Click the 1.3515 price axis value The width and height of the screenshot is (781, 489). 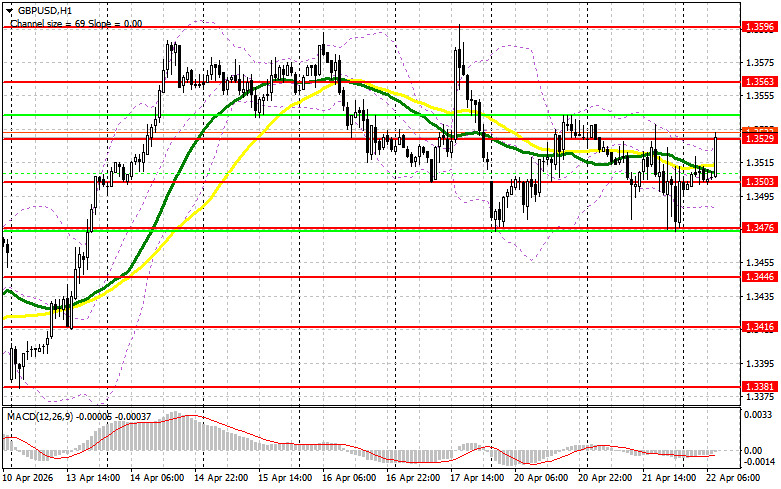[x=760, y=163]
